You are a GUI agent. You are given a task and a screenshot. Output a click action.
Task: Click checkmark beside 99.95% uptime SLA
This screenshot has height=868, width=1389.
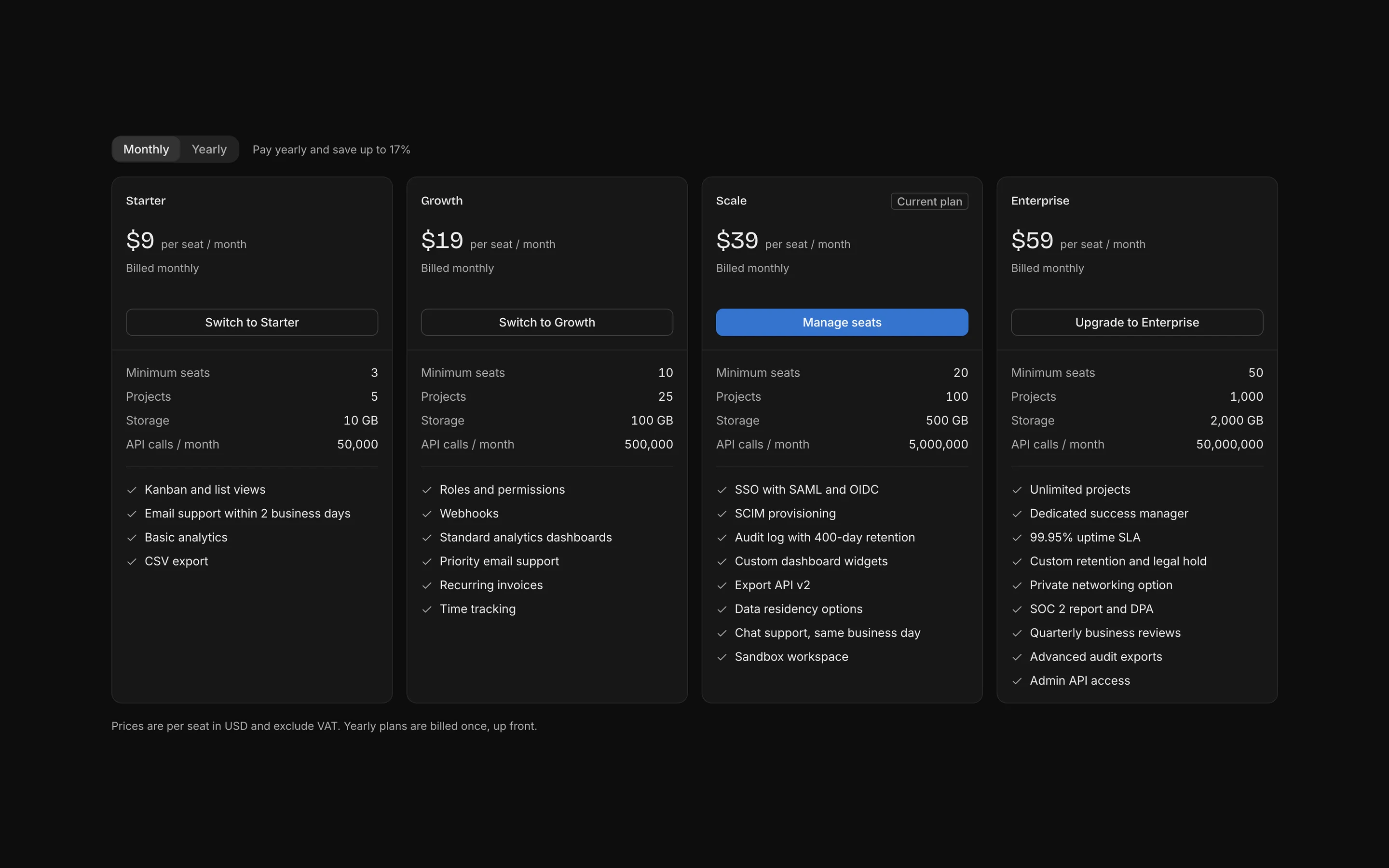[1017, 538]
